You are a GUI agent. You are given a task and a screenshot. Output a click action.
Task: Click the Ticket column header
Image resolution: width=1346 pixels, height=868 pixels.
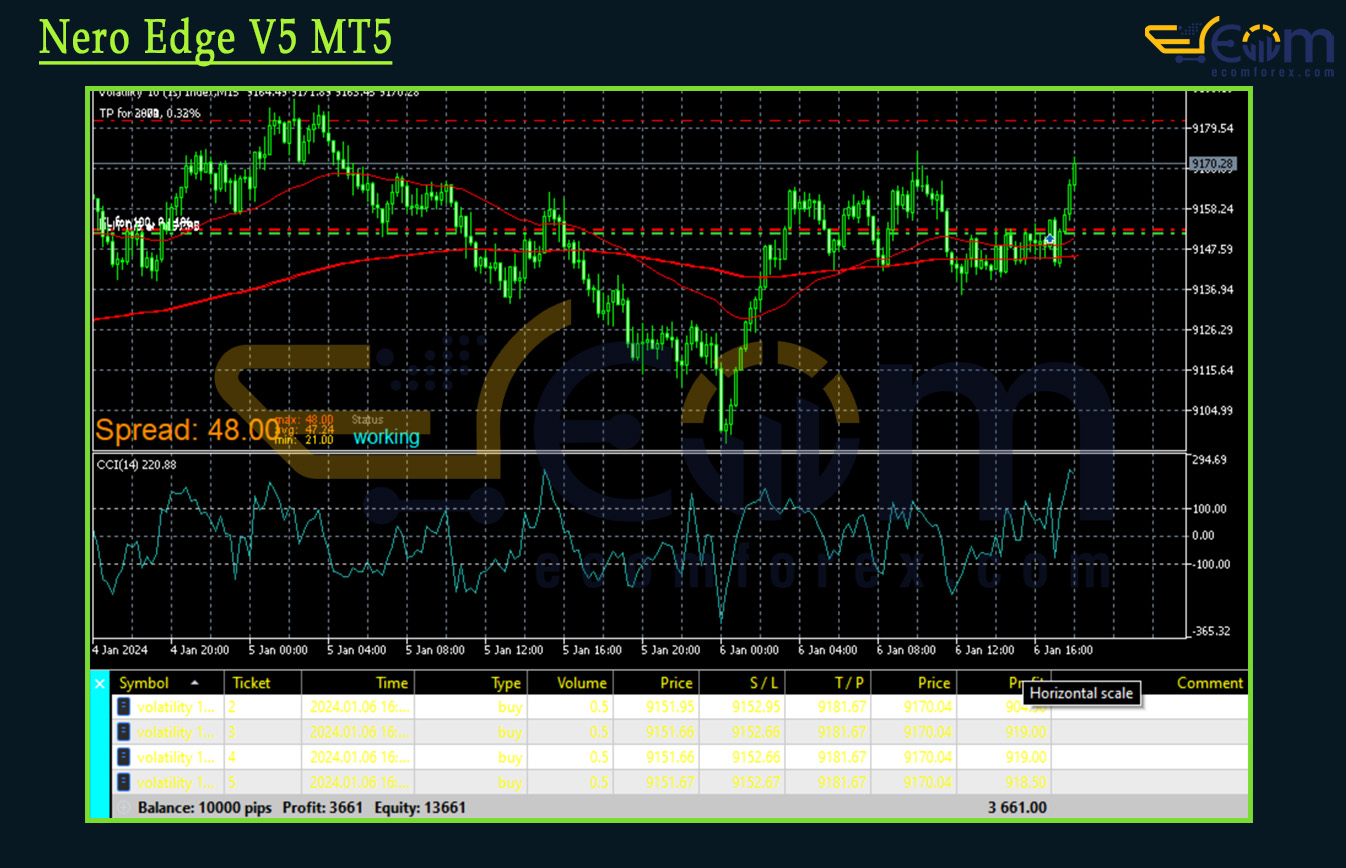click(x=251, y=683)
